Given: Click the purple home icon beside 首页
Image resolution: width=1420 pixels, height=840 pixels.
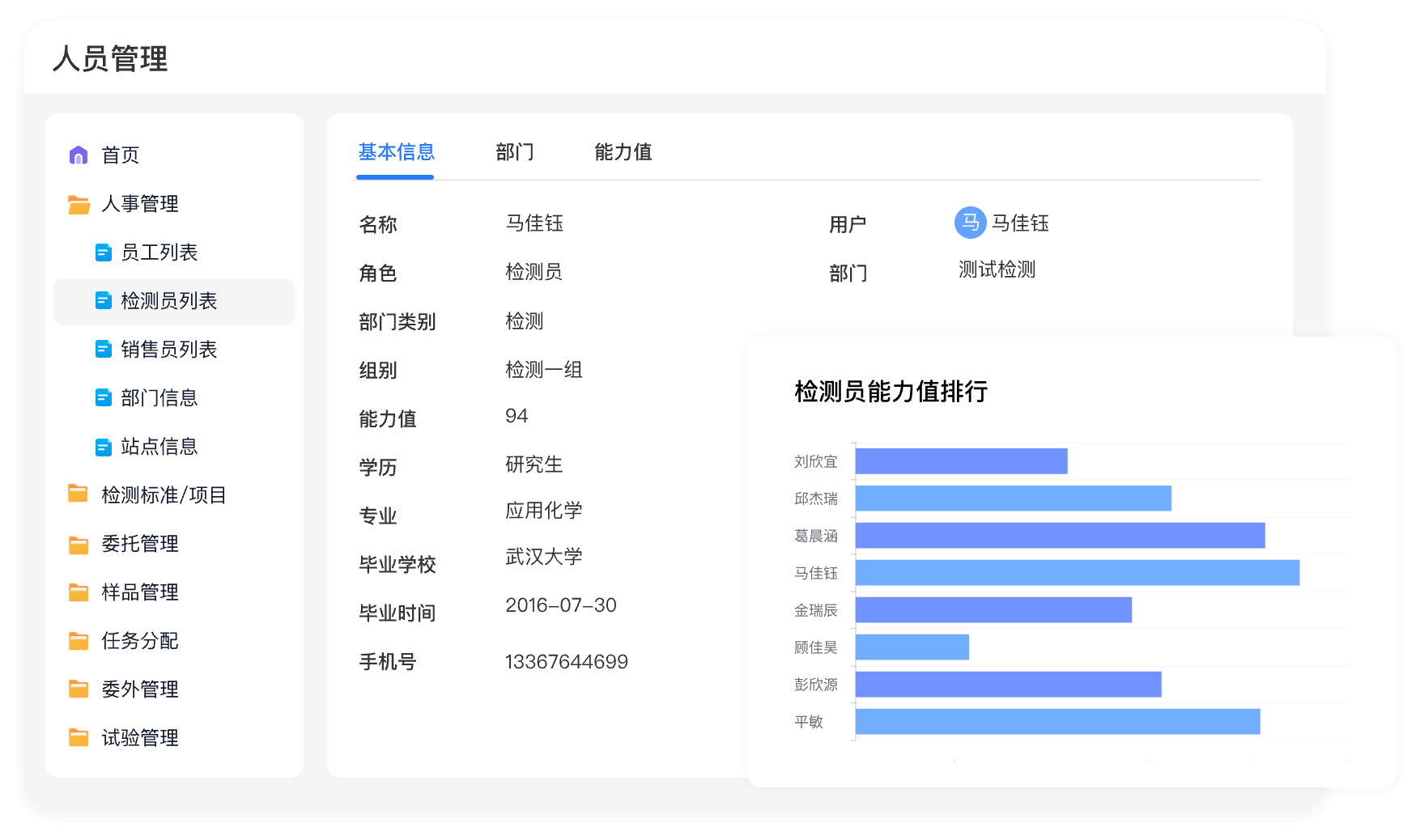Looking at the screenshot, I should coord(79,155).
